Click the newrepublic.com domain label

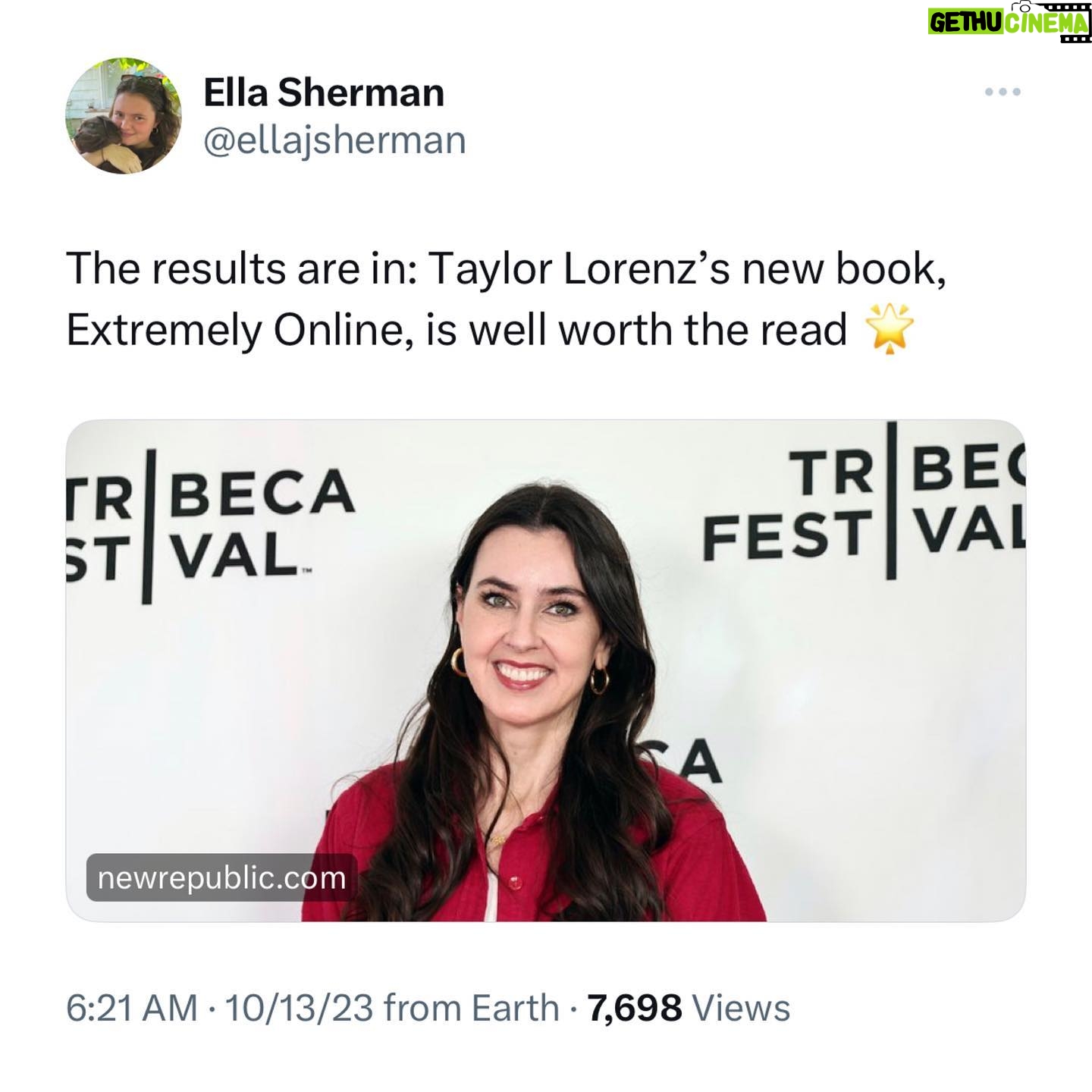(221, 877)
